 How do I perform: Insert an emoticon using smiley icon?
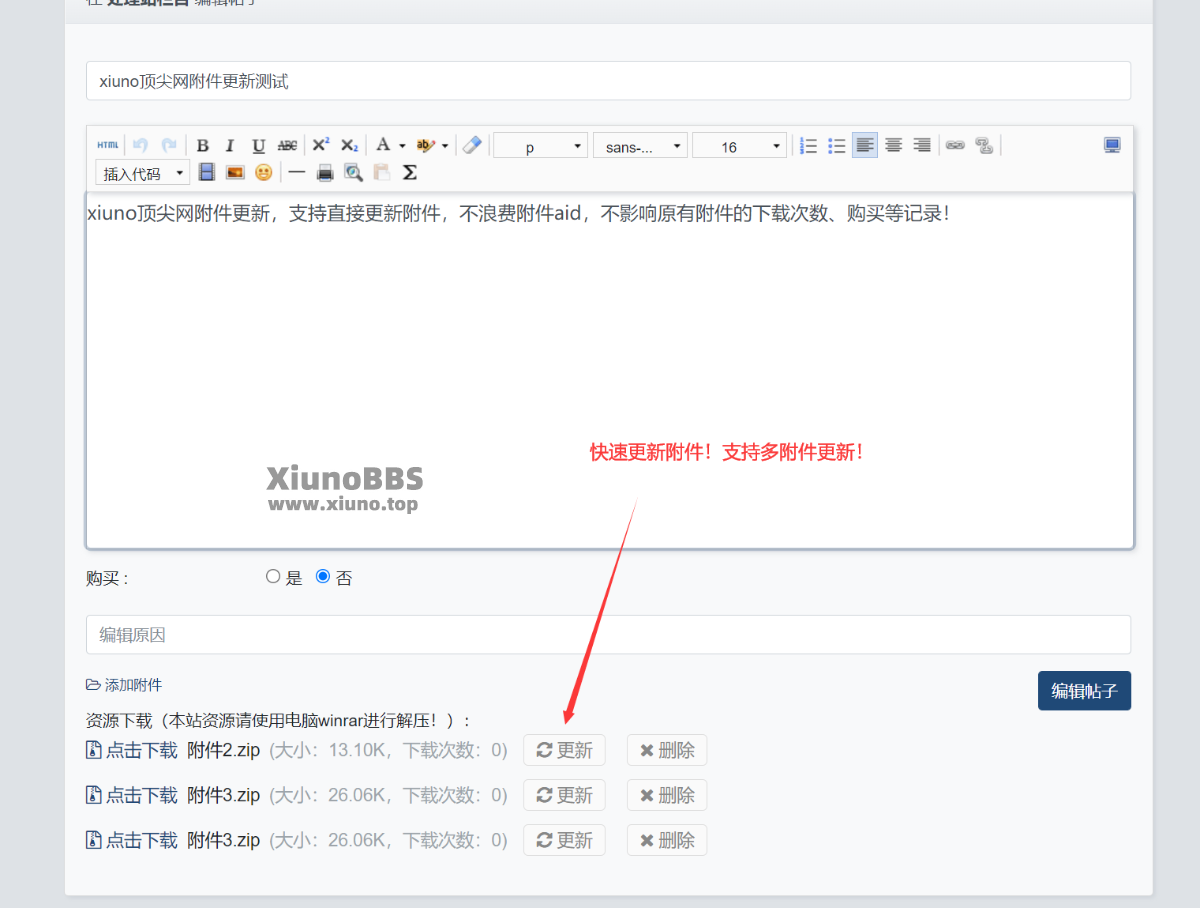[263, 173]
